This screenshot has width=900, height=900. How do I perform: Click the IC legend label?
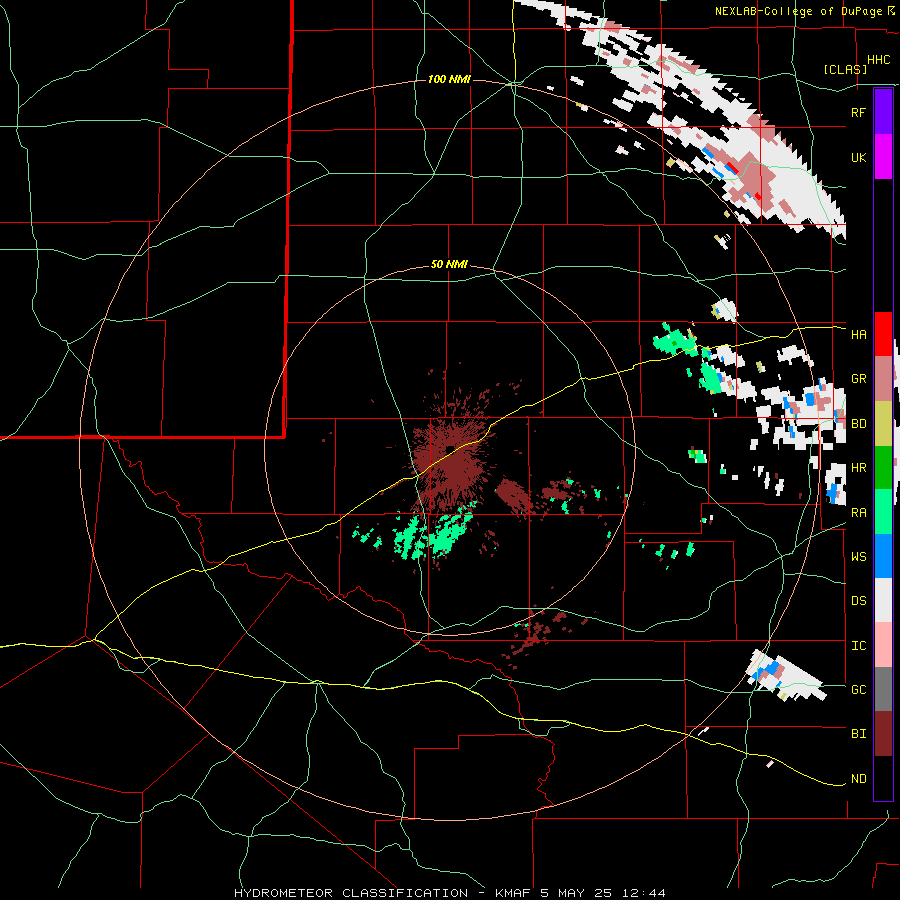tap(858, 646)
